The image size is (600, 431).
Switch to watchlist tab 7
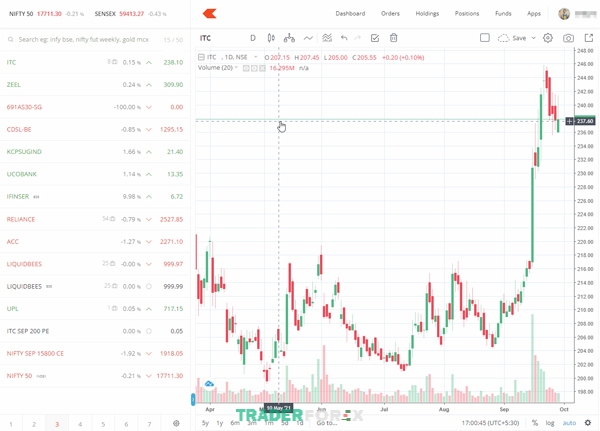click(149, 424)
